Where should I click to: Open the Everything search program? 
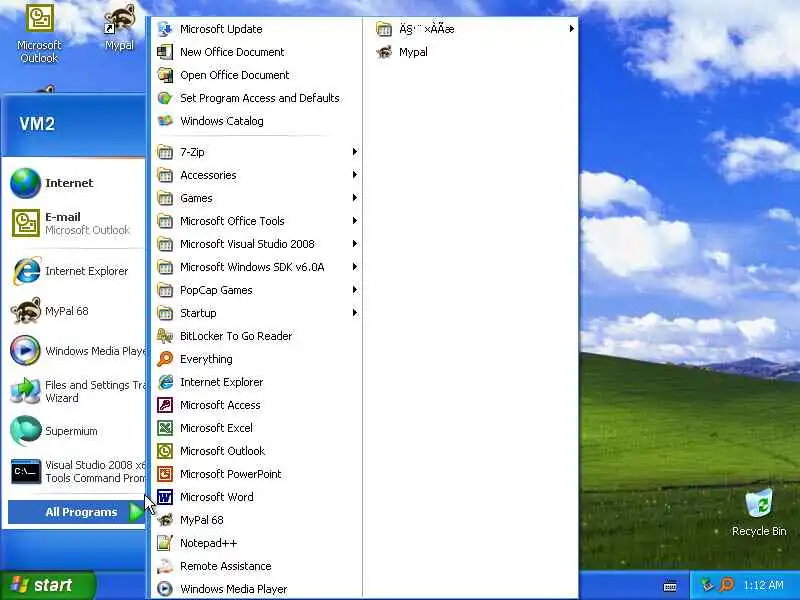(257, 359)
